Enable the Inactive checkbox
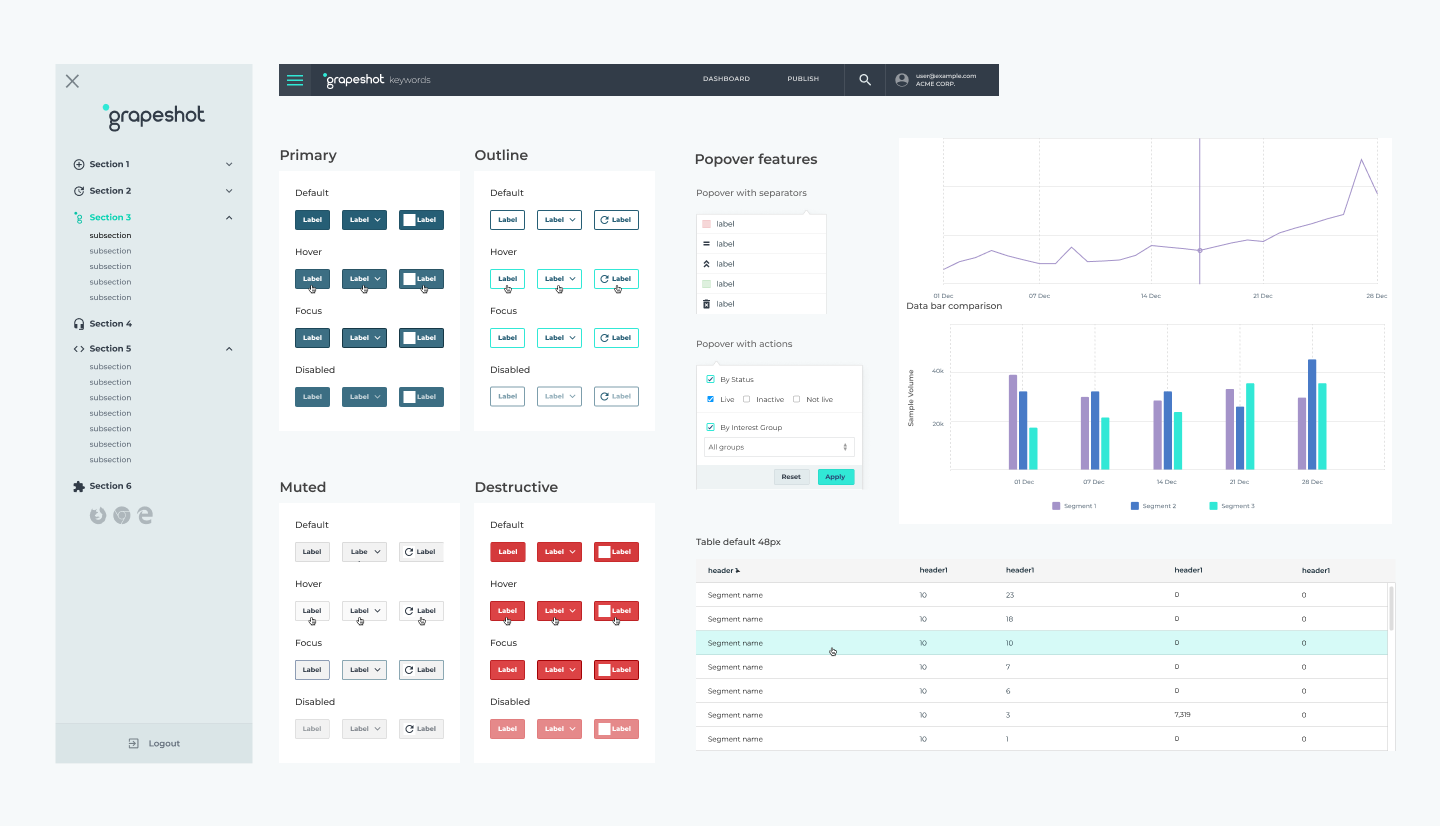 click(x=745, y=399)
